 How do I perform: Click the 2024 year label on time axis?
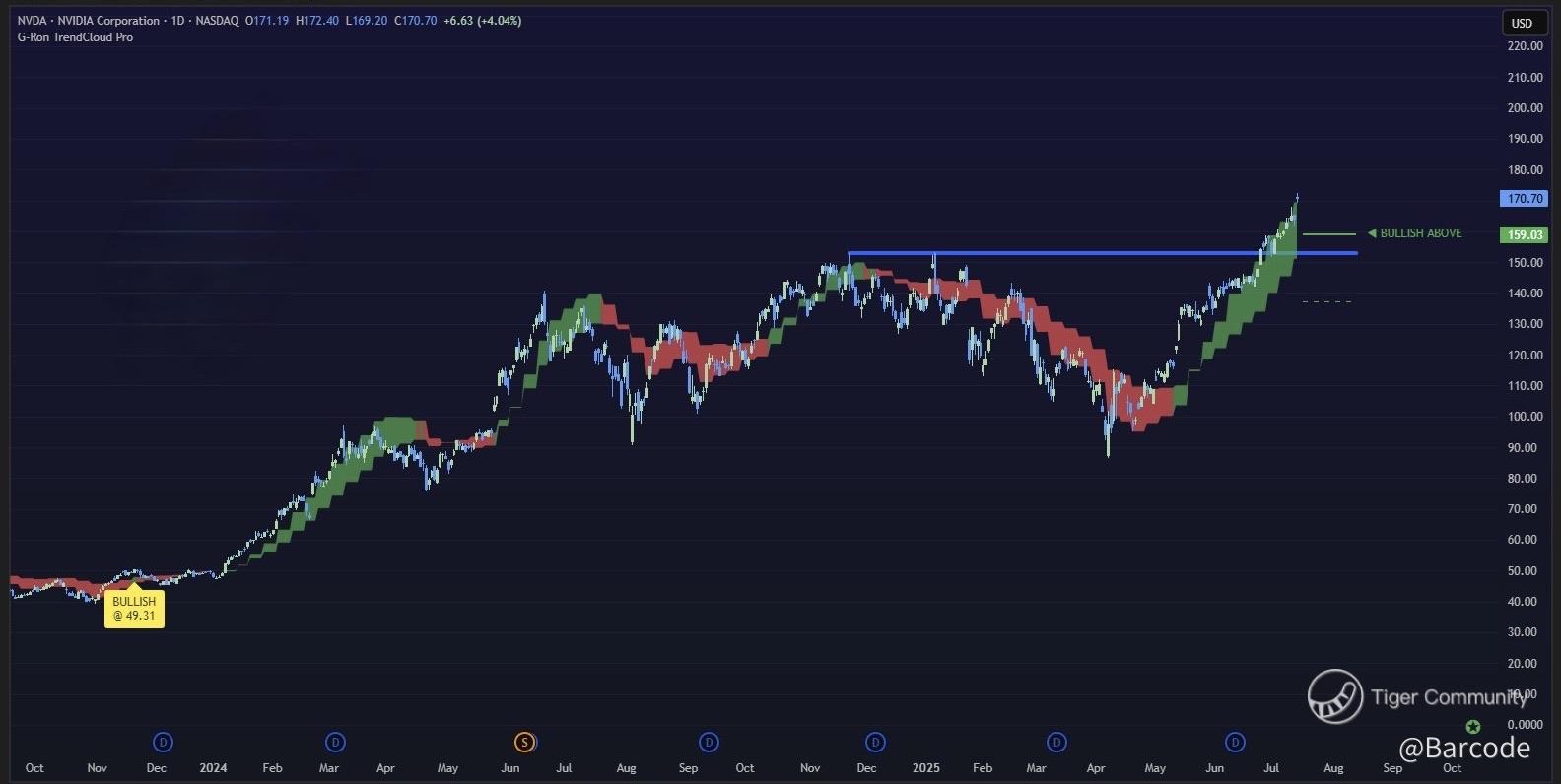tap(213, 768)
